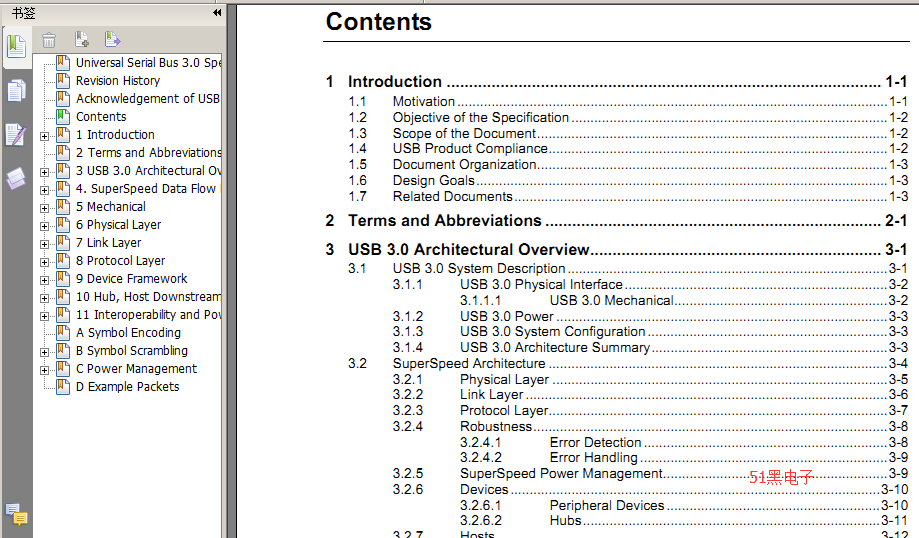The width and height of the screenshot is (919, 538).
Task: Select the 7 Link Layer bookmark label
Action: click(x=108, y=243)
